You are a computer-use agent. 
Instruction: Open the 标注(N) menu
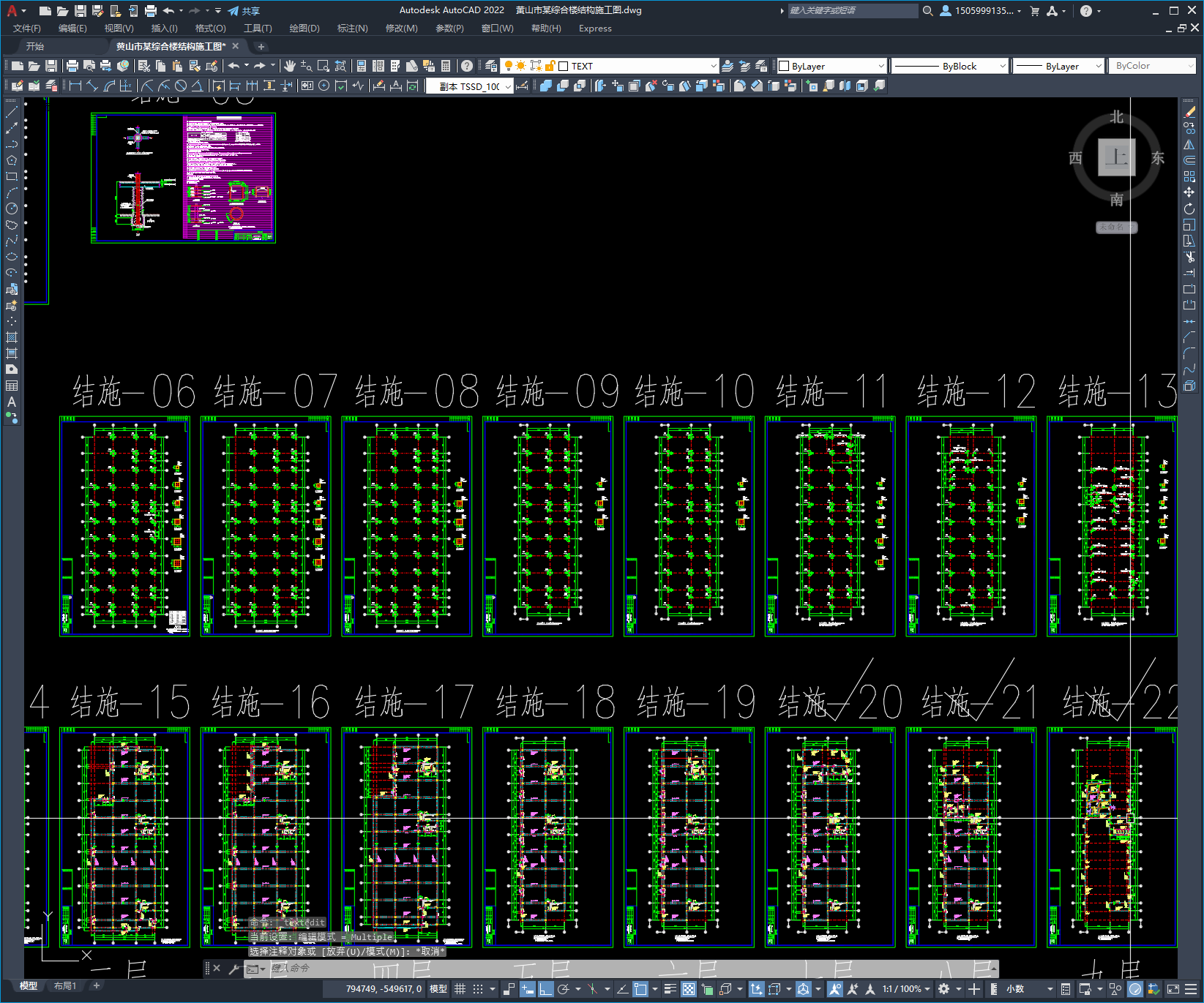352,29
